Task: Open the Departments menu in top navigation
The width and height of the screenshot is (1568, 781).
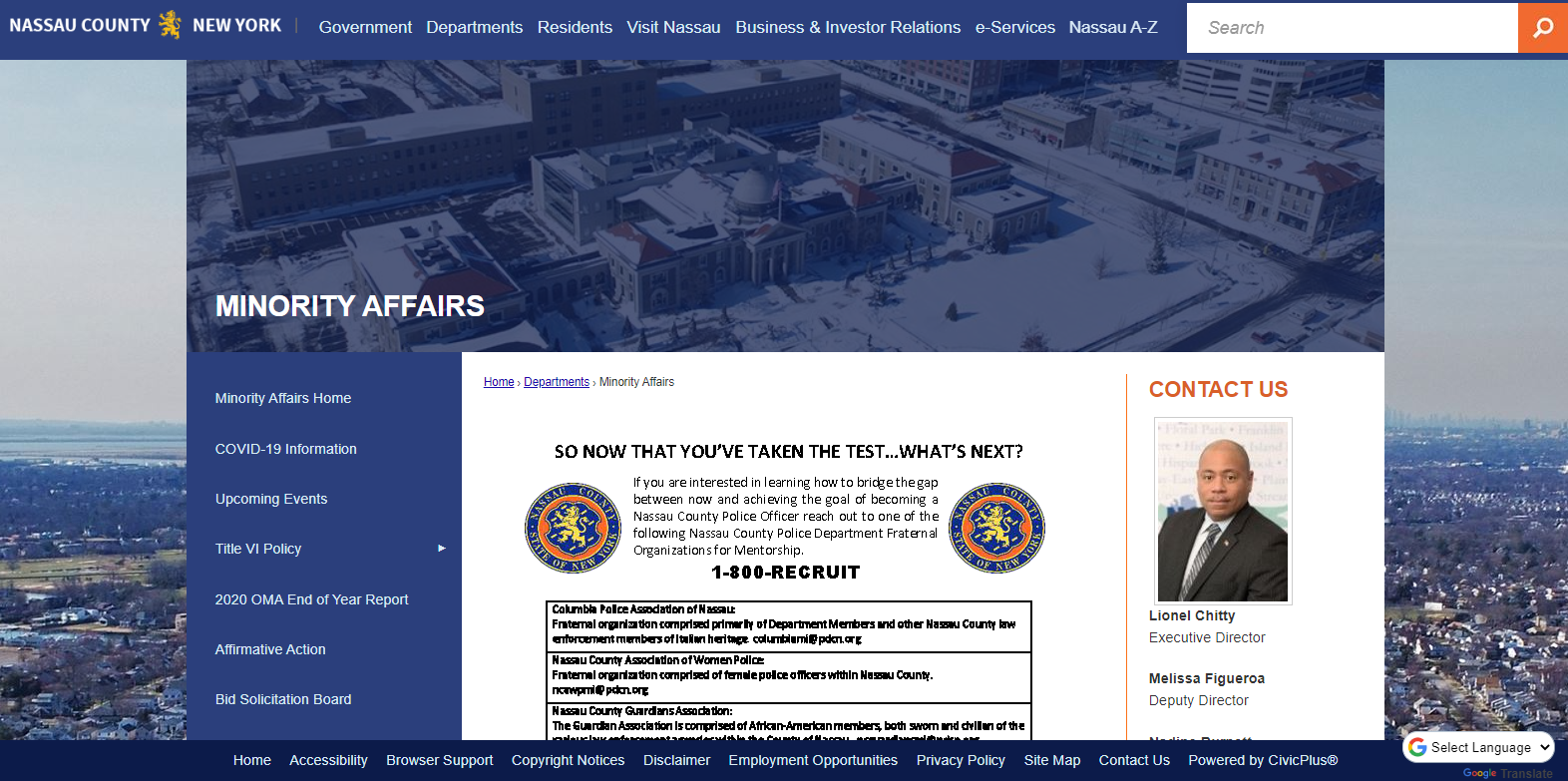Action: [474, 27]
